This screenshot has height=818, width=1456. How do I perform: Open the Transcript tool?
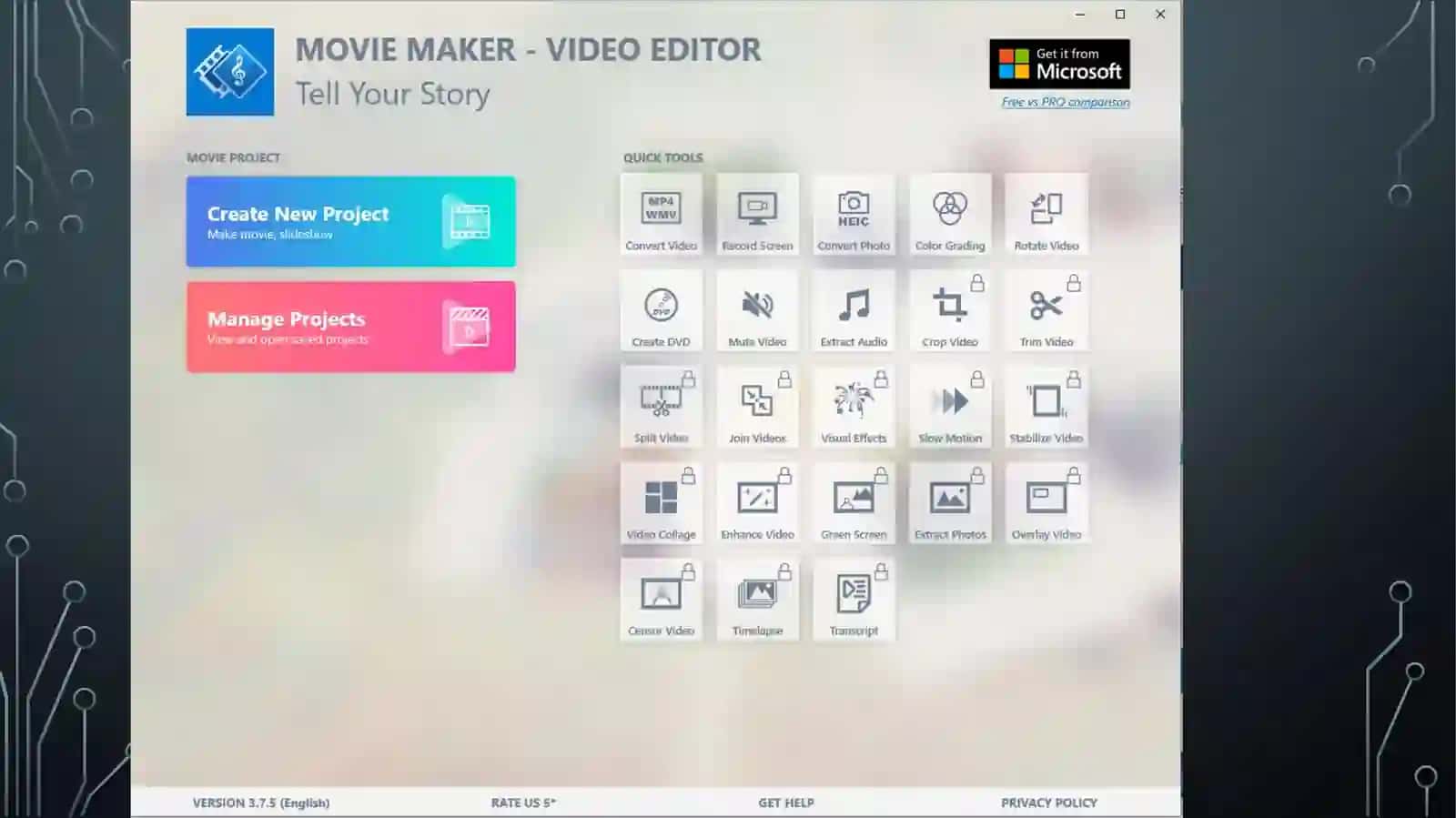point(854,600)
